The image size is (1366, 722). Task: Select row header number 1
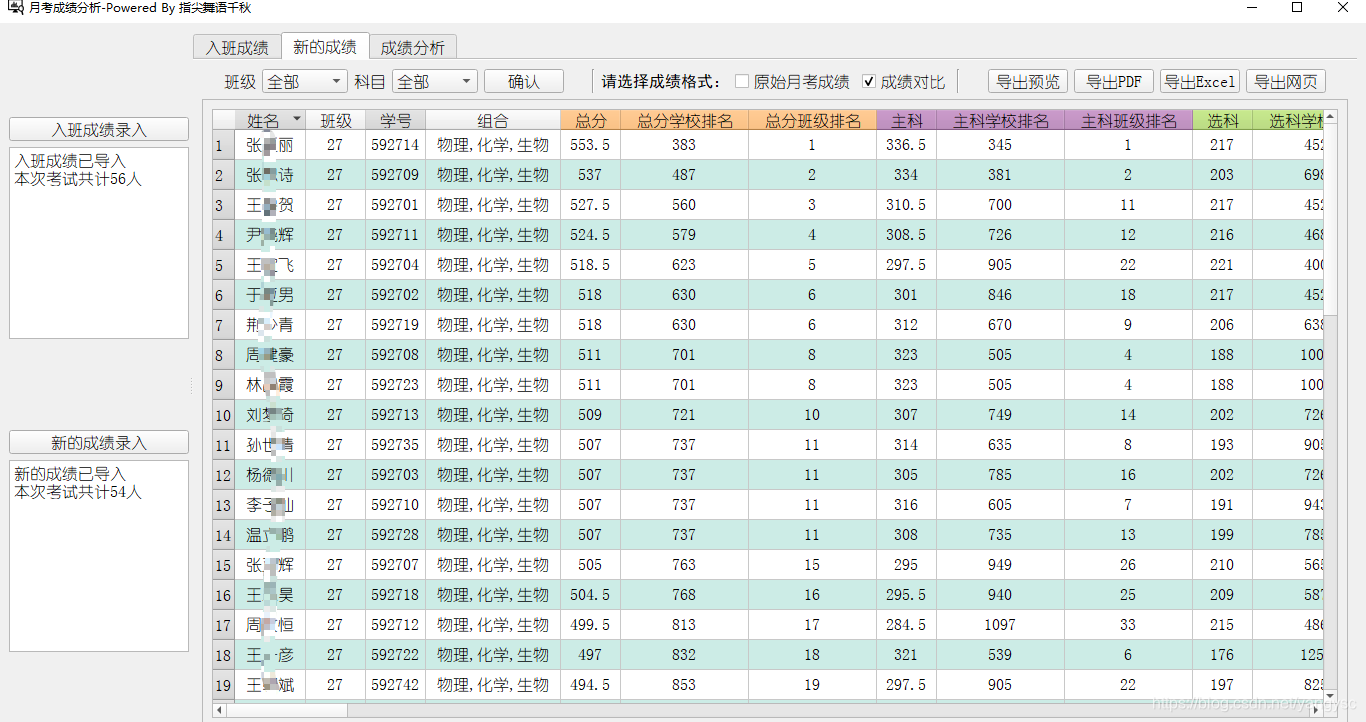point(224,145)
